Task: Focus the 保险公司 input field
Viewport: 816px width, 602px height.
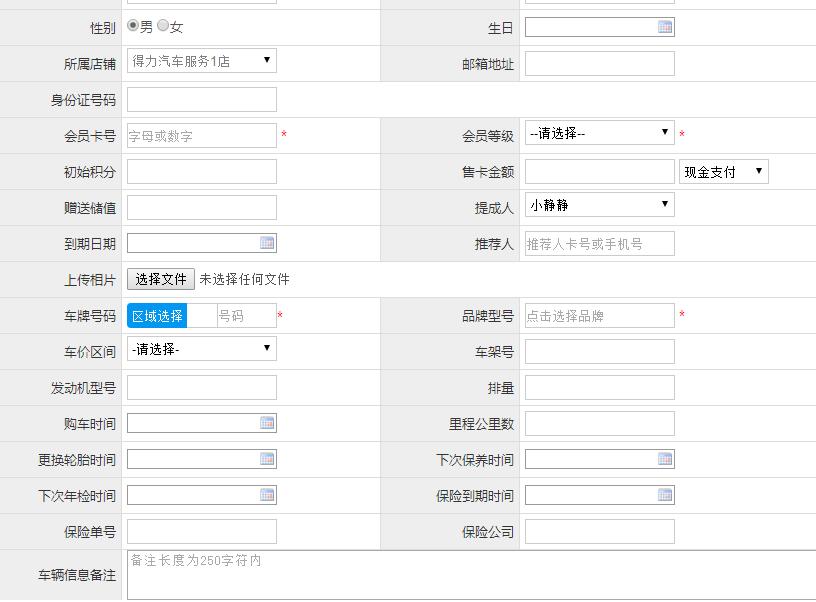Action: pyautogui.click(x=600, y=532)
